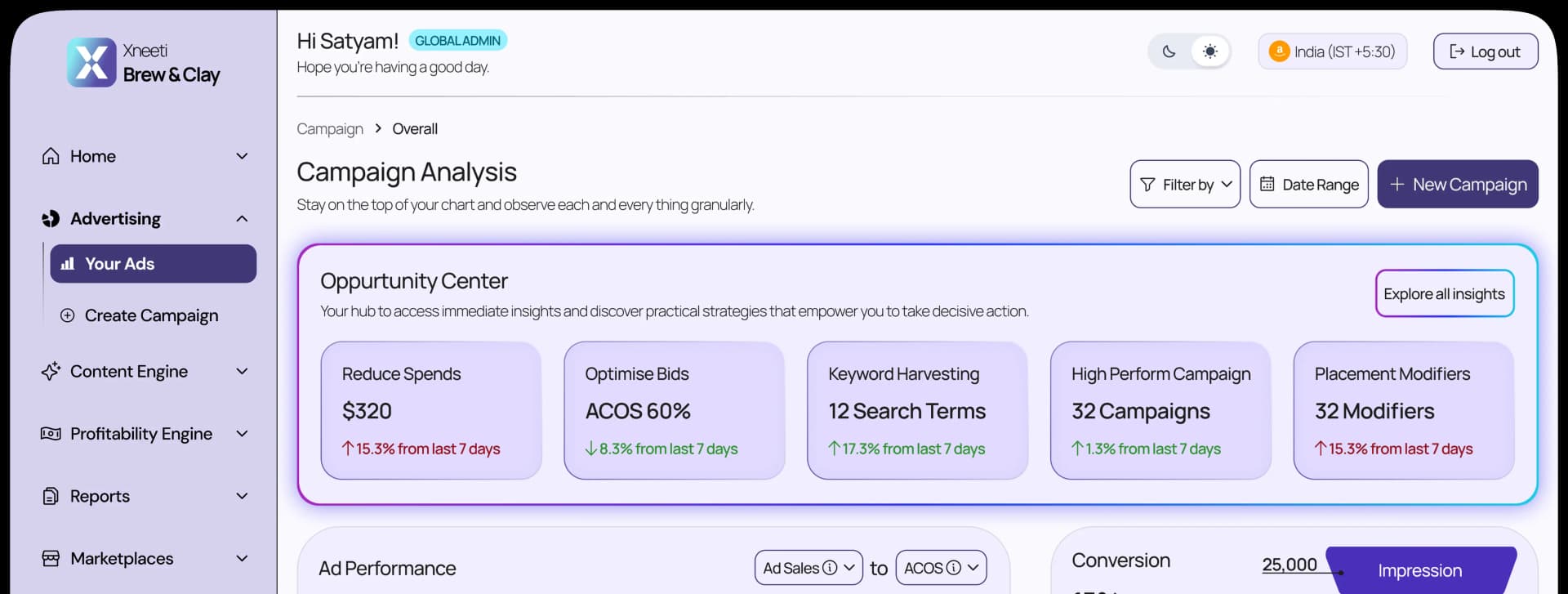Click the Marketplaces store icon
The height and width of the screenshot is (594, 1568).
pyautogui.click(x=51, y=559)
